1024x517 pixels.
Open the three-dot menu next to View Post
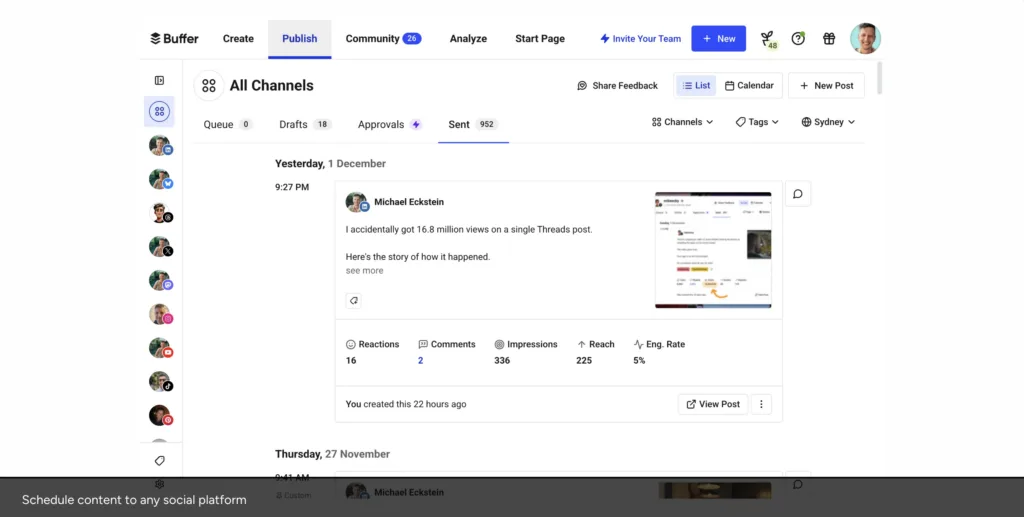(761, 404)
